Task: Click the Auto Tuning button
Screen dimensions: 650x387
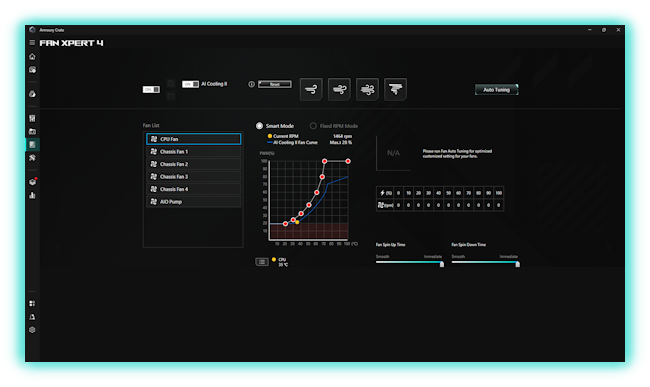Action: (497, 89)
